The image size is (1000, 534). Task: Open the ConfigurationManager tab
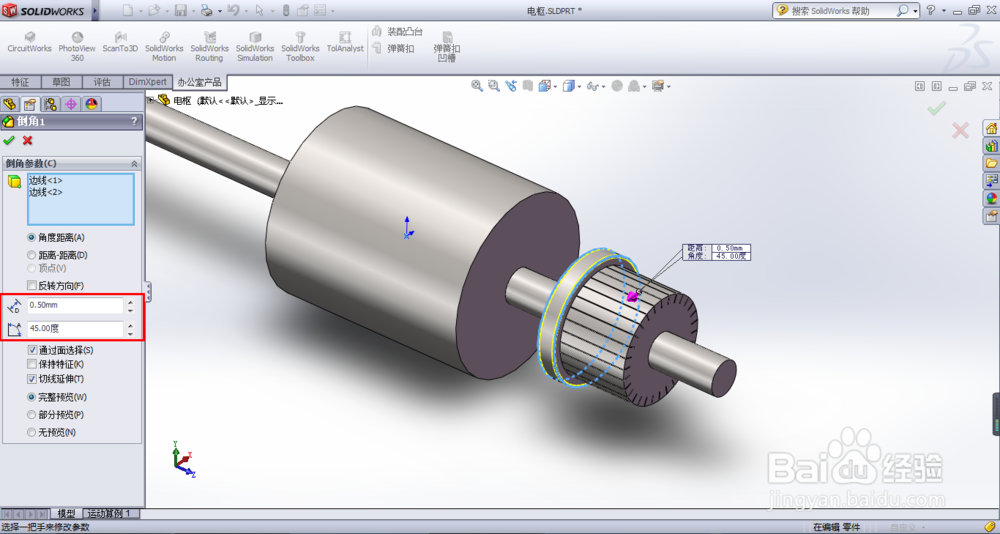(50, 104)
